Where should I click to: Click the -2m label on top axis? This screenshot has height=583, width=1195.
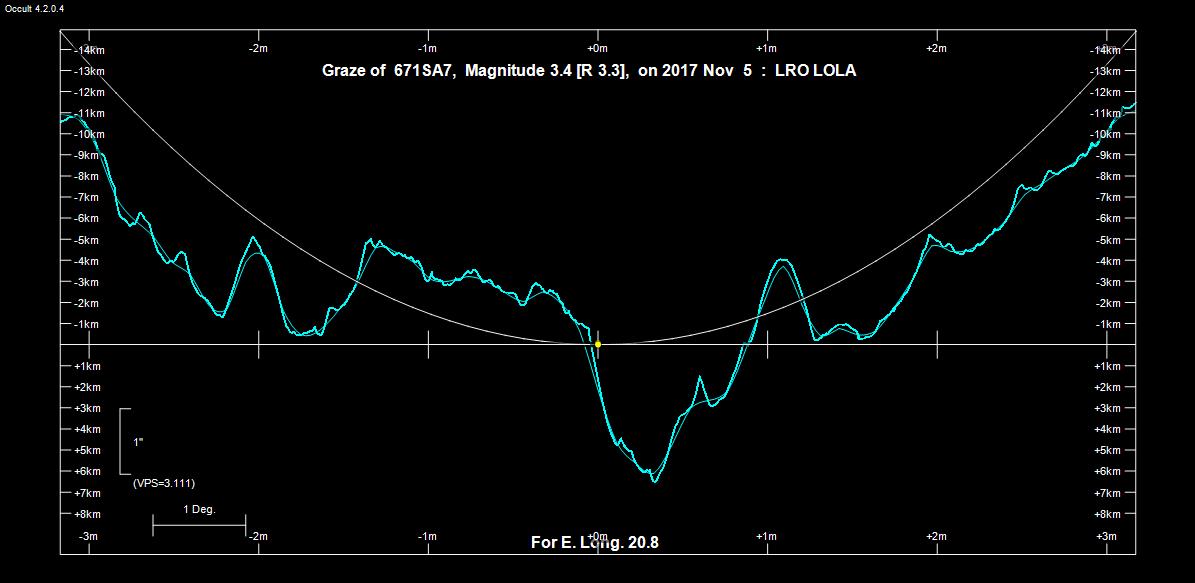[x=257, y=48]
